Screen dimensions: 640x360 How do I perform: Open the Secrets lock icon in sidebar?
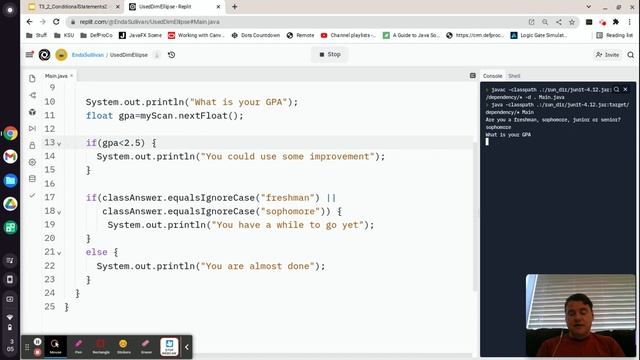pyautogui.click(x=32, y=145)
